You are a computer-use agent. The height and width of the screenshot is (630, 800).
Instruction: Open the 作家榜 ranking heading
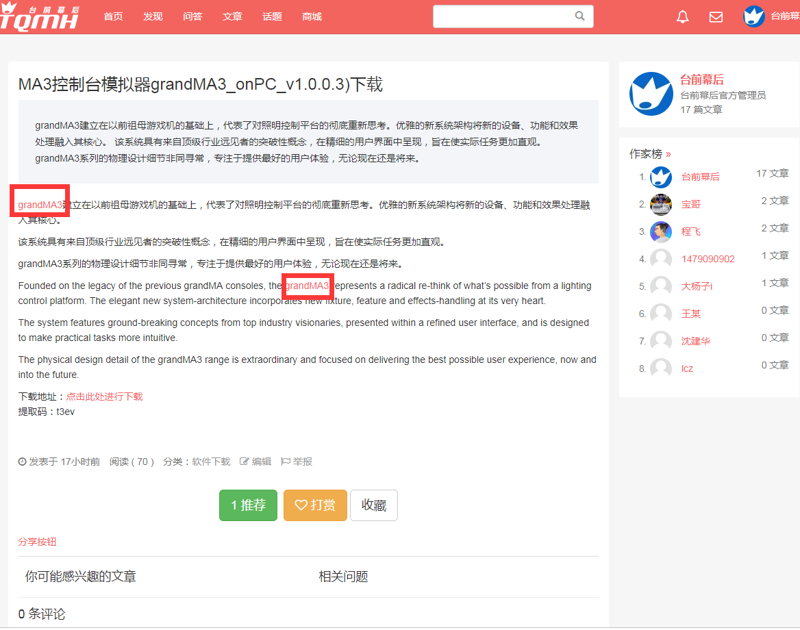[650, 154]
